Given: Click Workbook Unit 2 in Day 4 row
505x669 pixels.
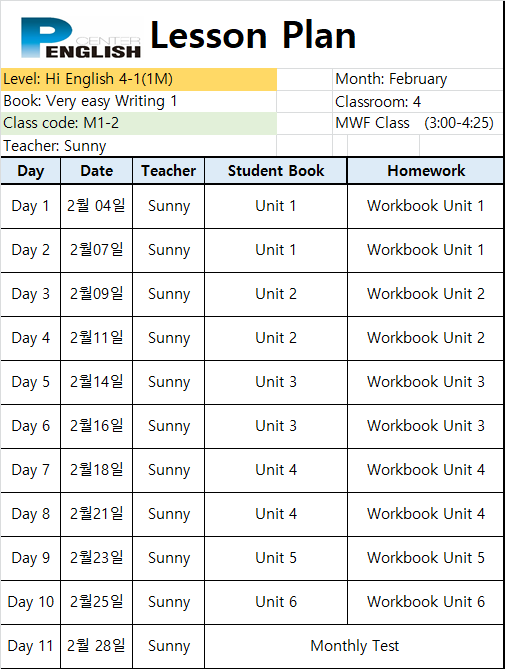Looking at the screenshot, I should tap(426, 338).
